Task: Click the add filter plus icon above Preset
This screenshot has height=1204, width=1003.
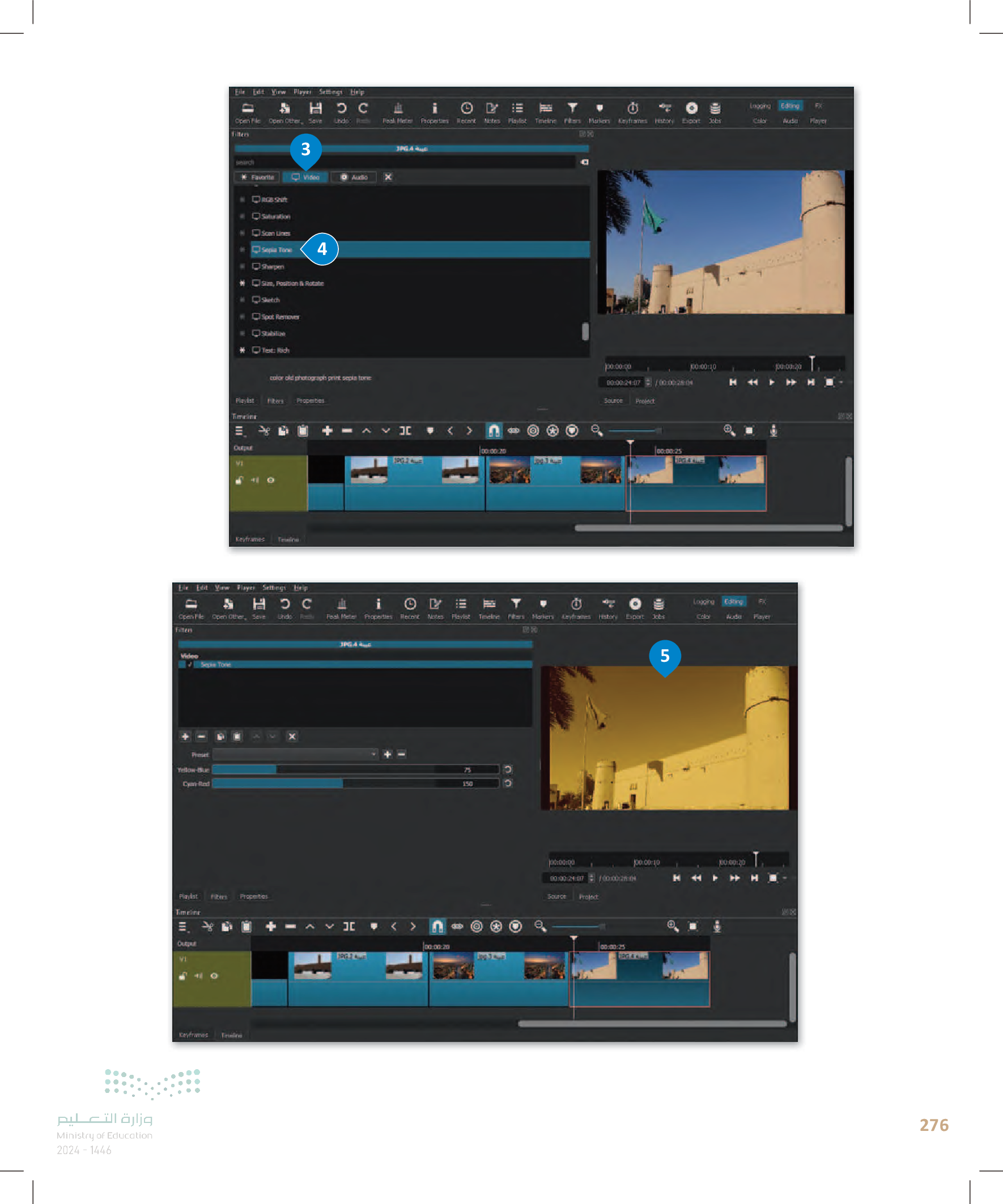Action: pos(185,736)
